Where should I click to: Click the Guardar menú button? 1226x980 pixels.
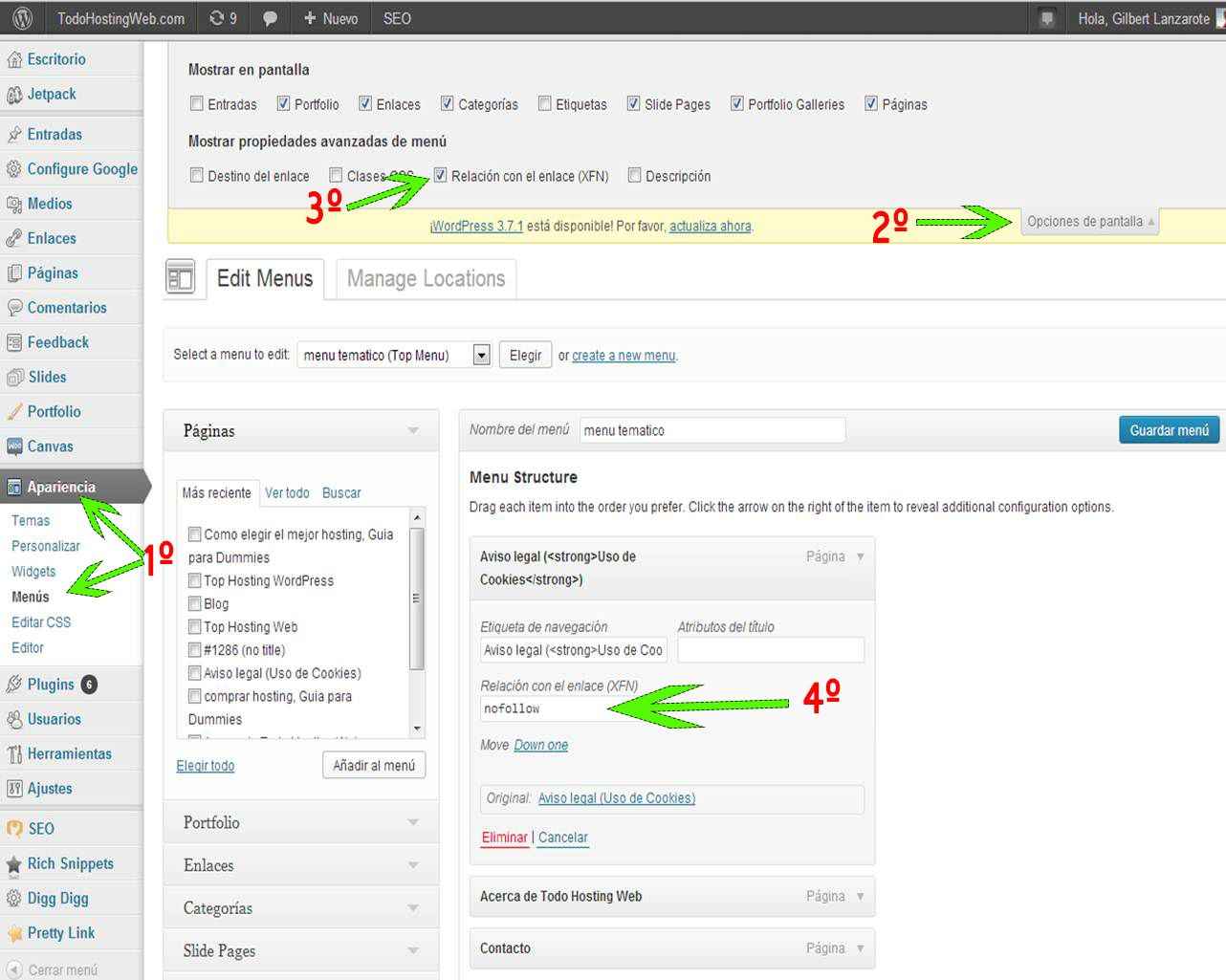(x=1170, y=430)
